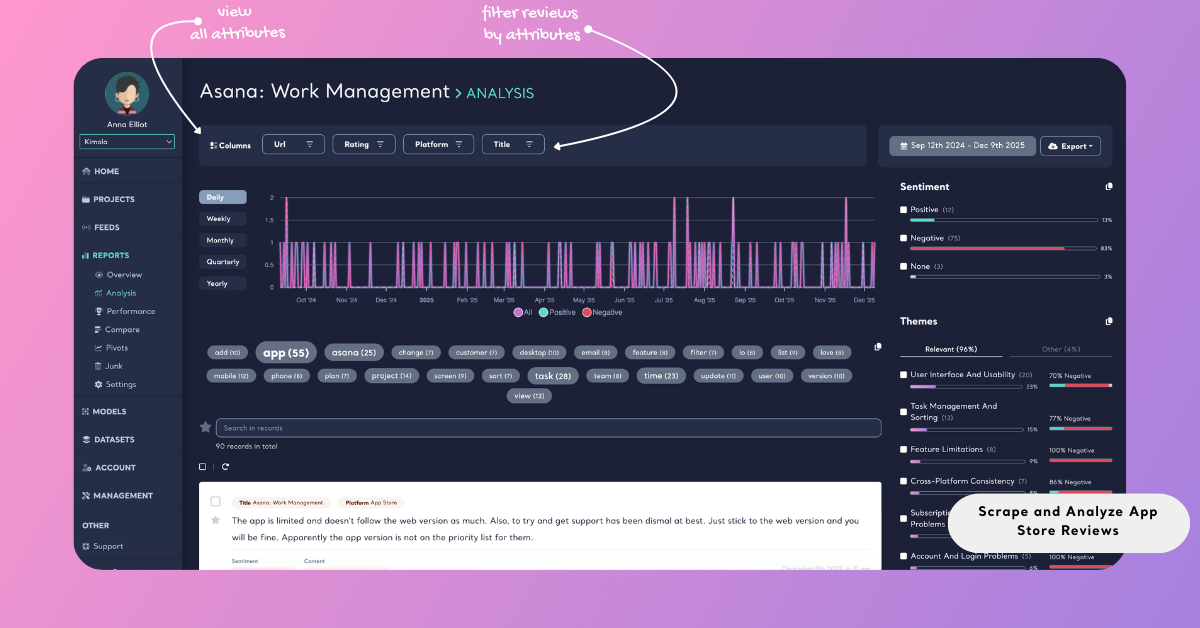Click the Rating filter icon
This screenshot has height=628, width=1200.
click(380, 145)
